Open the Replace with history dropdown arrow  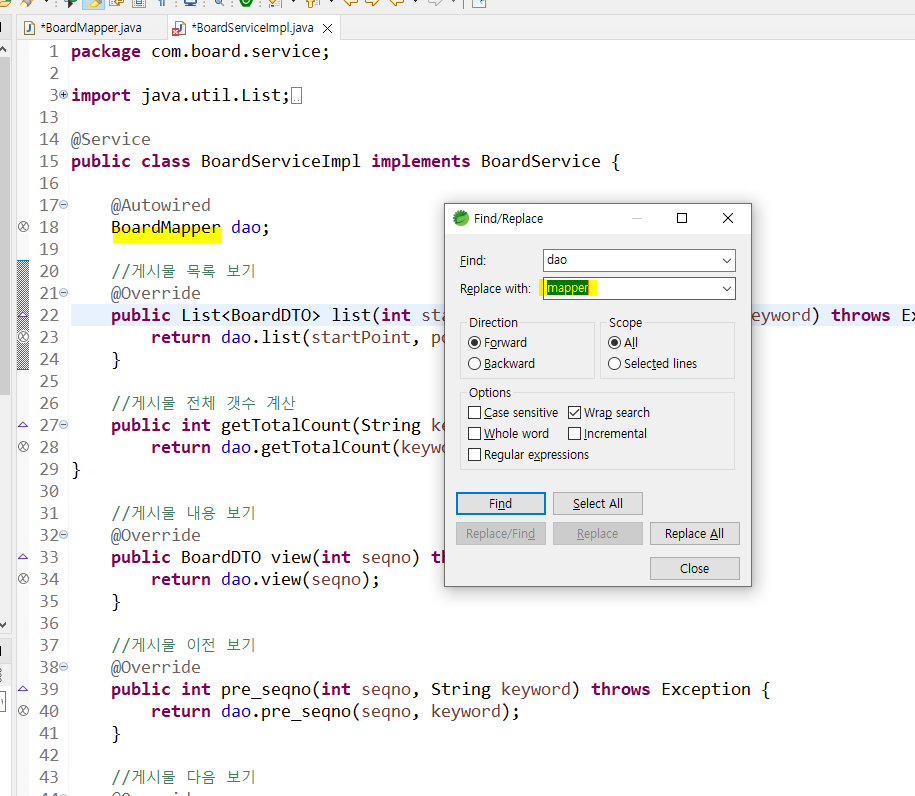tap(727, 288)
